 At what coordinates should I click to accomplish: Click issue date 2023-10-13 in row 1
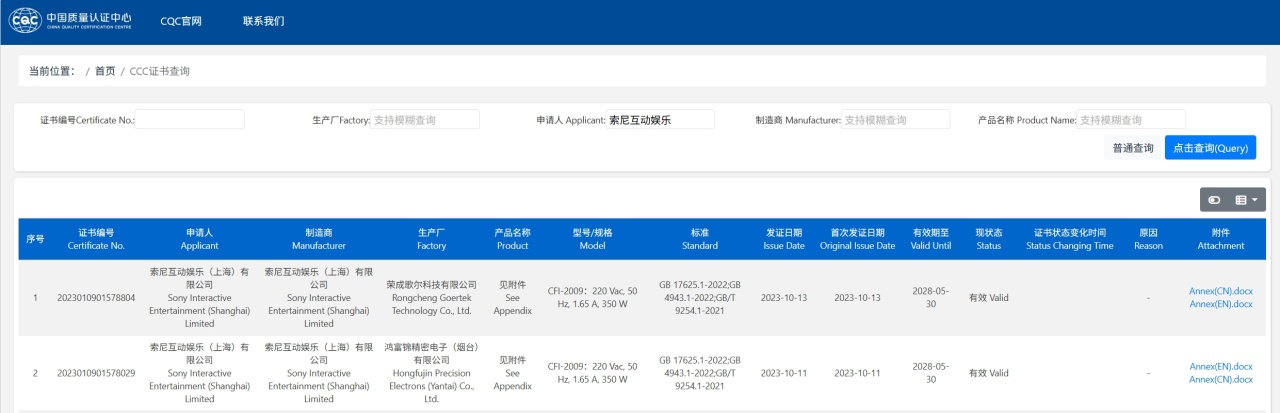784,298
